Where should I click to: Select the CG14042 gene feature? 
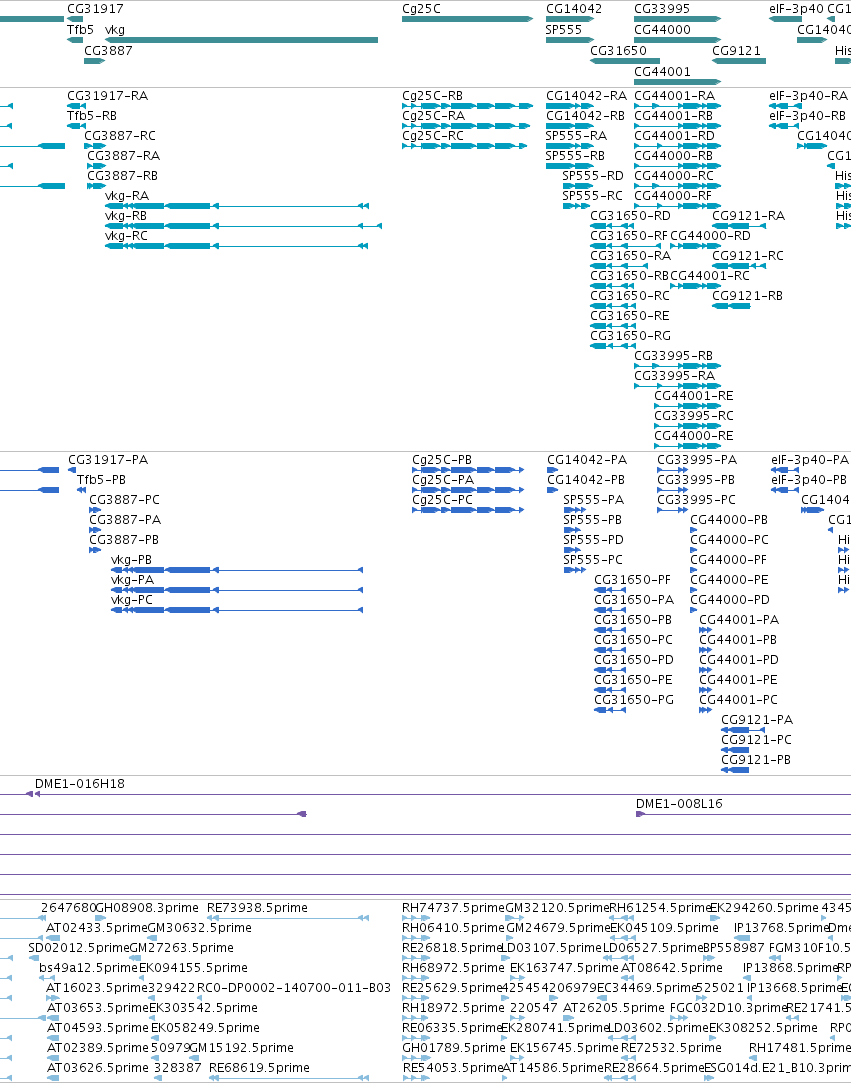[570, 19]
